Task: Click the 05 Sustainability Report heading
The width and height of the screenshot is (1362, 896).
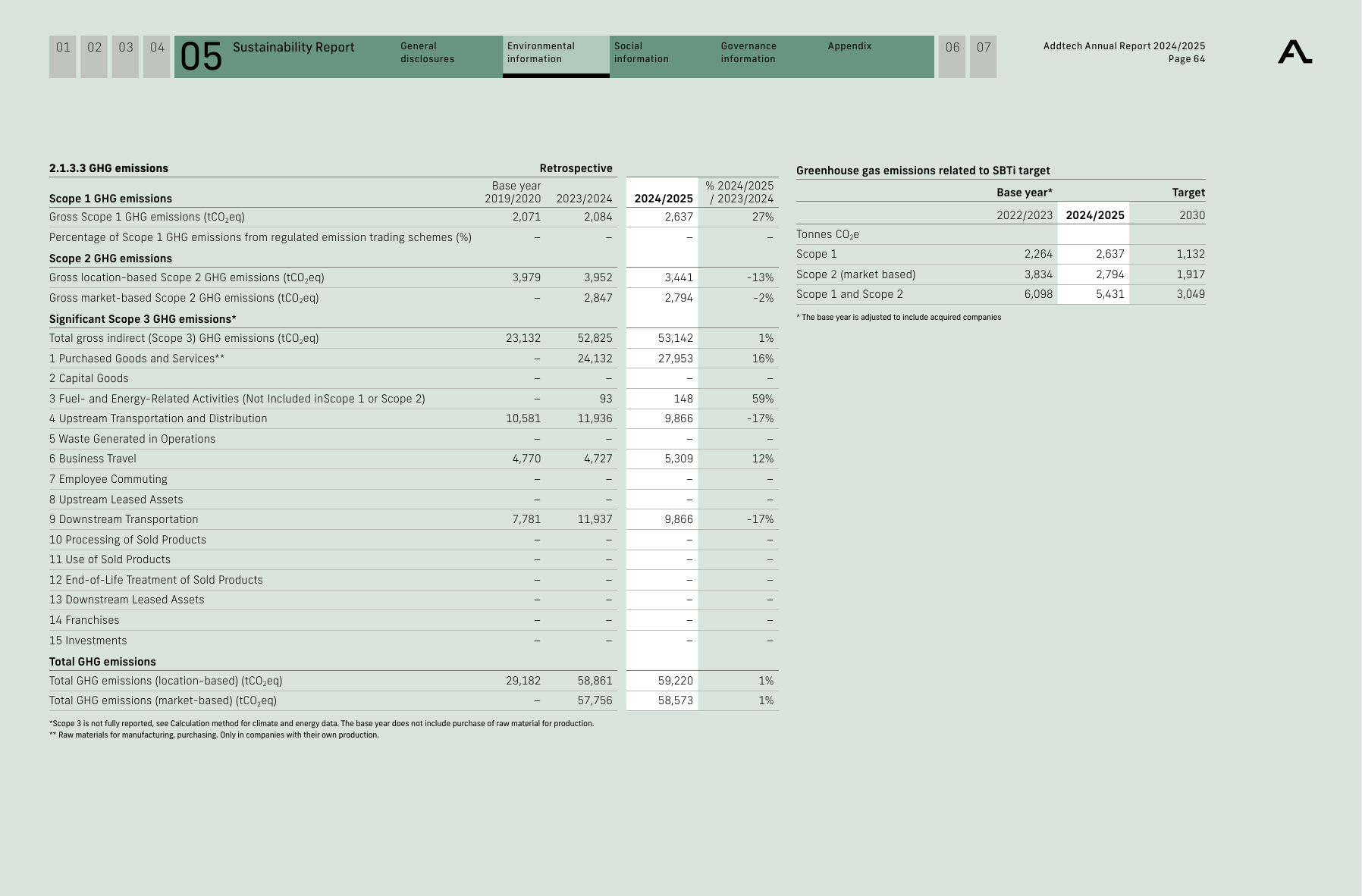Action: (x=268, y=55)
